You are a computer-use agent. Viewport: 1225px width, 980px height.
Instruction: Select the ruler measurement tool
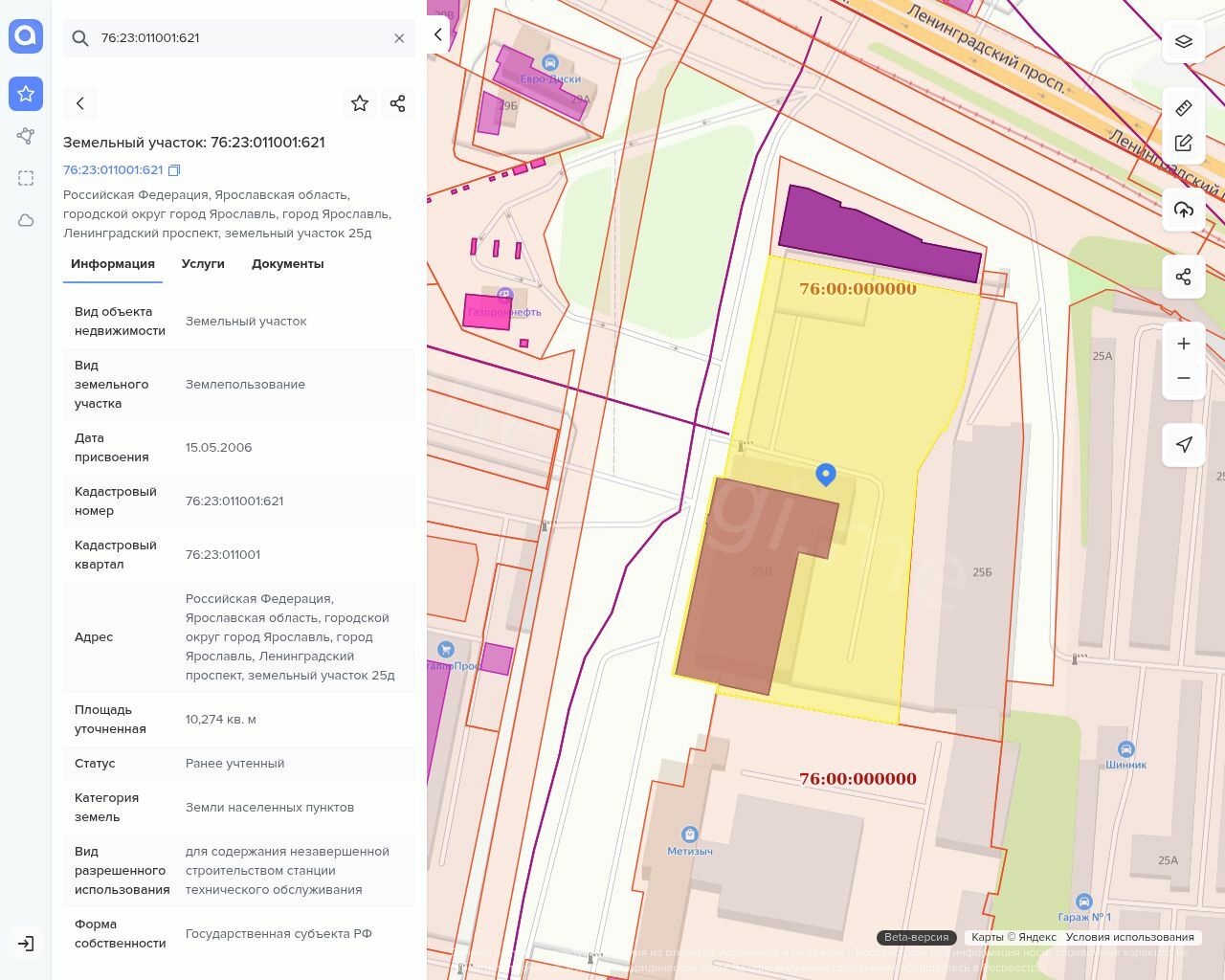pos(1183,108)
